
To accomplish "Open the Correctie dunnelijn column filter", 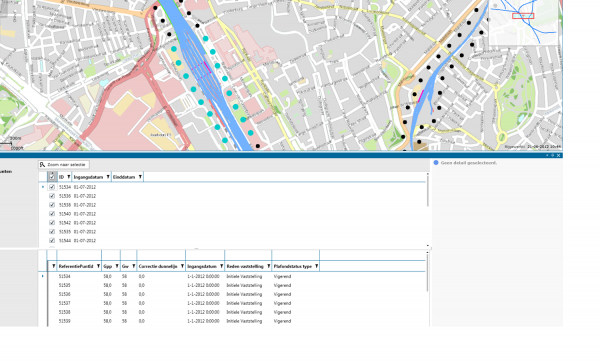I will click(x=182, y=266).
